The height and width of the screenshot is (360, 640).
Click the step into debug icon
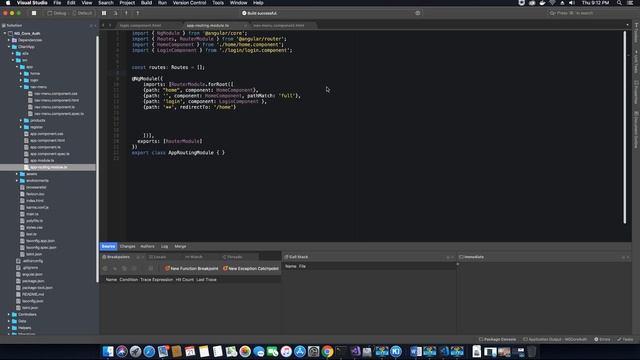pos(127,13)
